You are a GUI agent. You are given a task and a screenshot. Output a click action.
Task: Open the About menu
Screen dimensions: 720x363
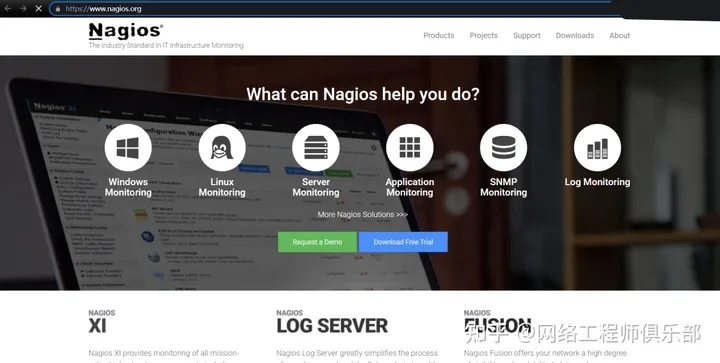click(x=619, y=35)
